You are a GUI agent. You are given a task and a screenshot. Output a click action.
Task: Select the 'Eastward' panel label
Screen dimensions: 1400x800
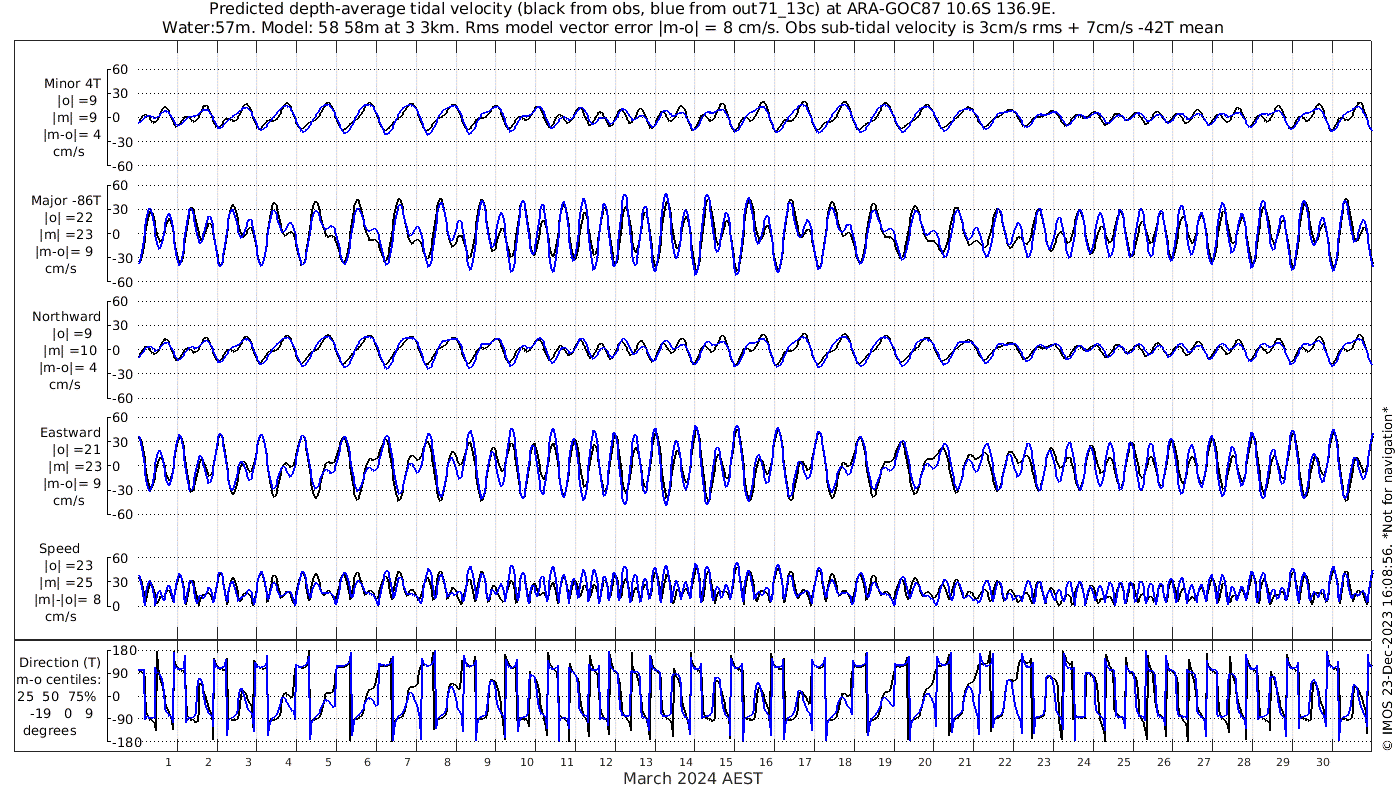70,433
